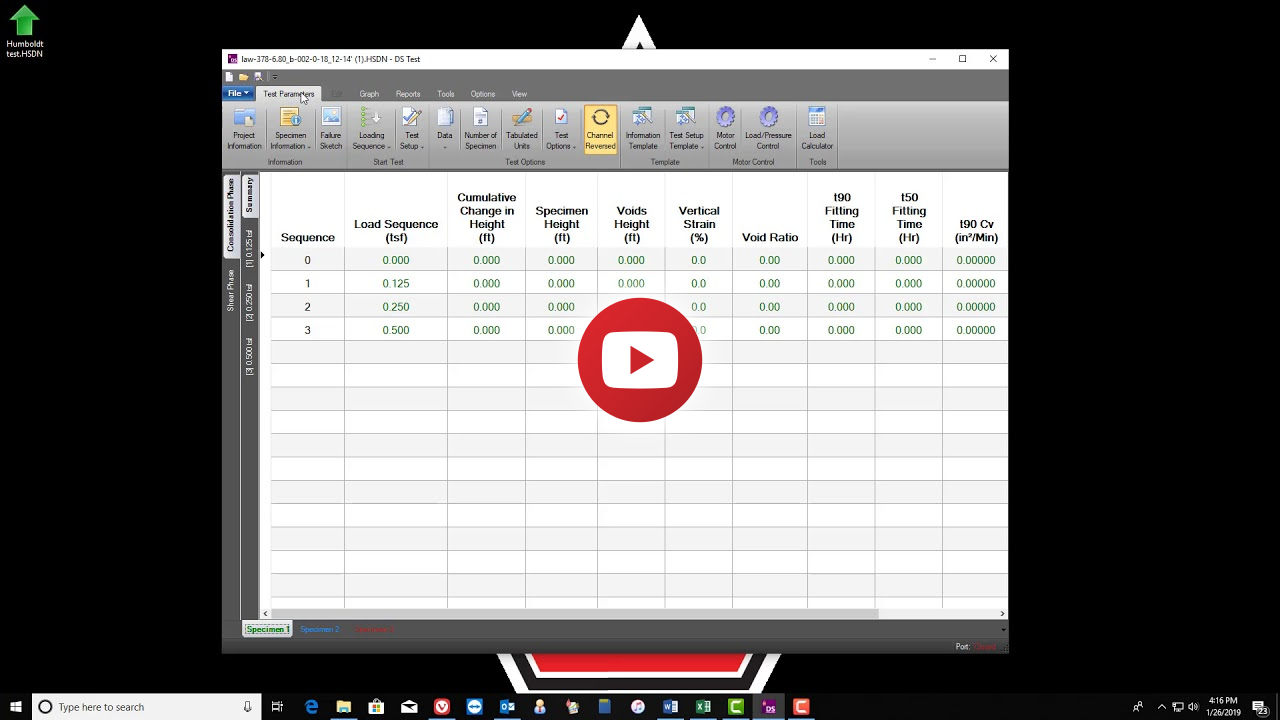Select the Tabulated Units tool
This screenshot has width=1280, height=720.
[521, 129]
